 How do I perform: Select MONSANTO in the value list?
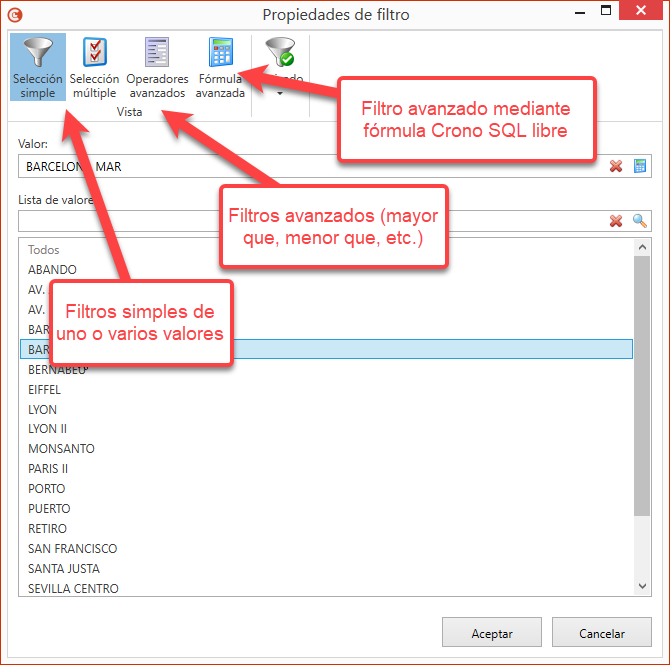(62, 449)
